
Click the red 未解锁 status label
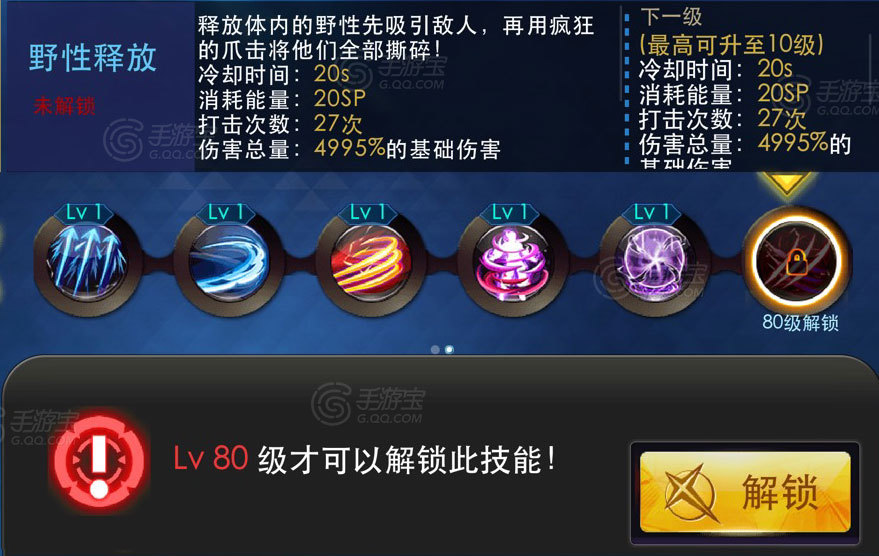click(x=64, y=106)
